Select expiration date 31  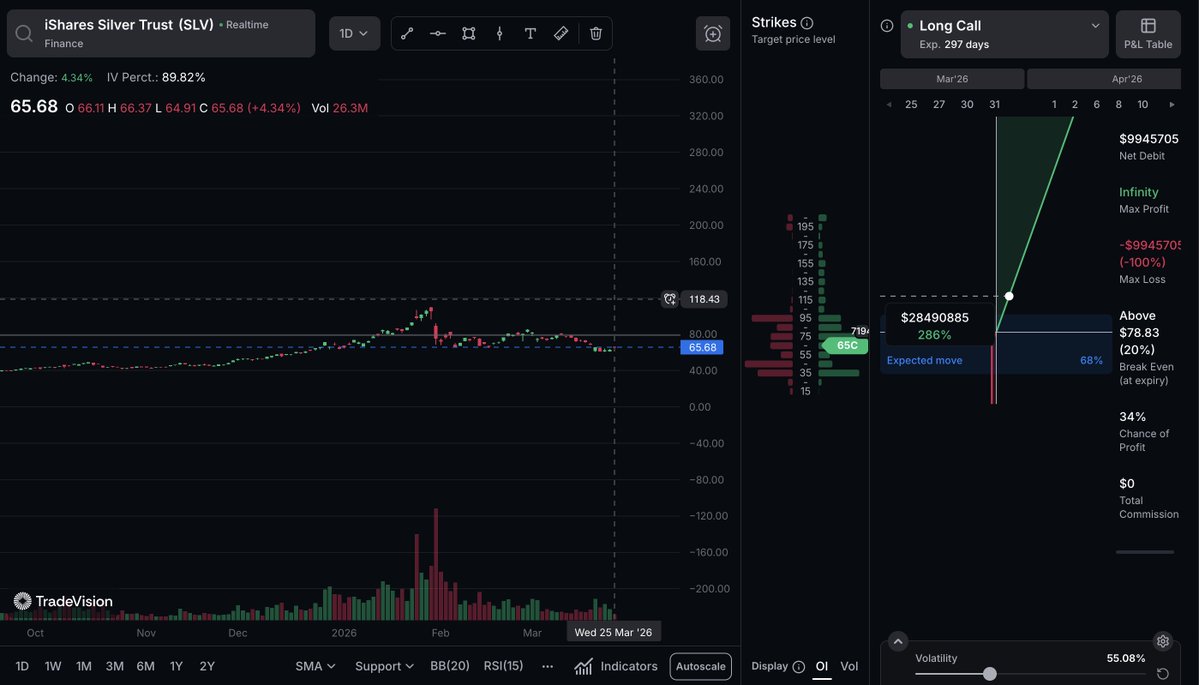click(995, 104)
